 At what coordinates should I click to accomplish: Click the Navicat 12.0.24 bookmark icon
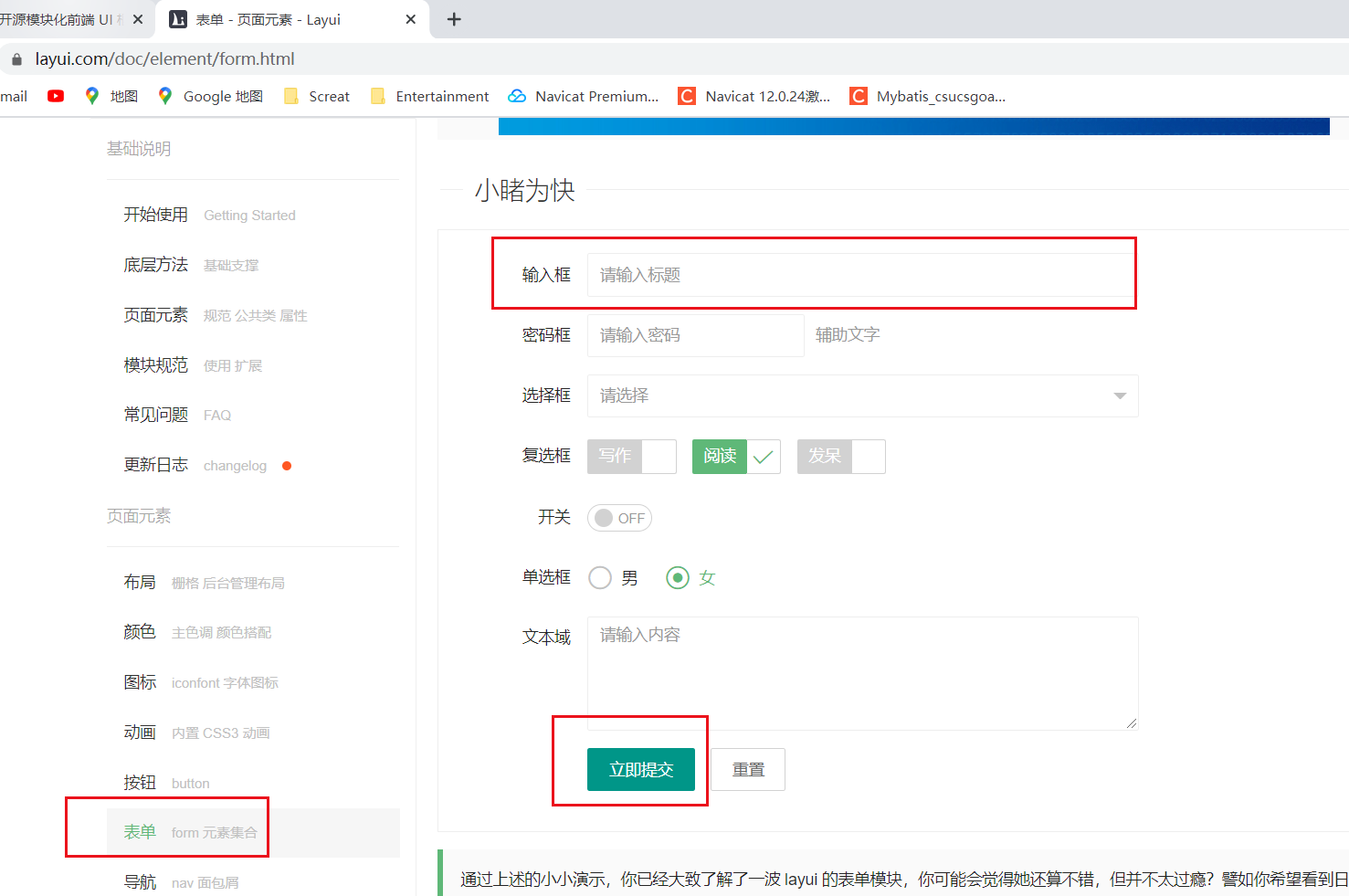coord(686,96)
